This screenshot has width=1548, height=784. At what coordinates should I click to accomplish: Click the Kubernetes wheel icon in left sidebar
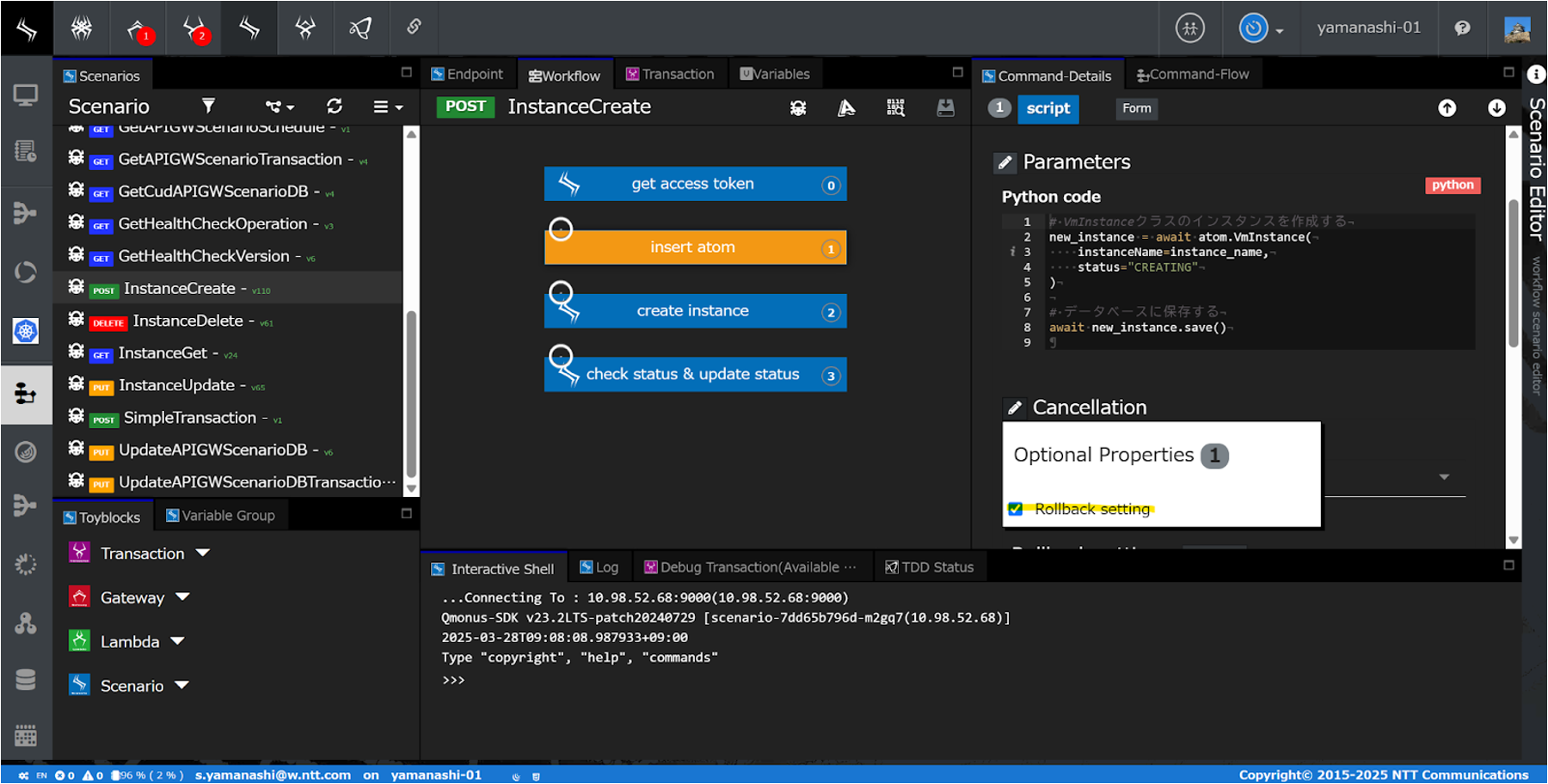tap(26, 331)
